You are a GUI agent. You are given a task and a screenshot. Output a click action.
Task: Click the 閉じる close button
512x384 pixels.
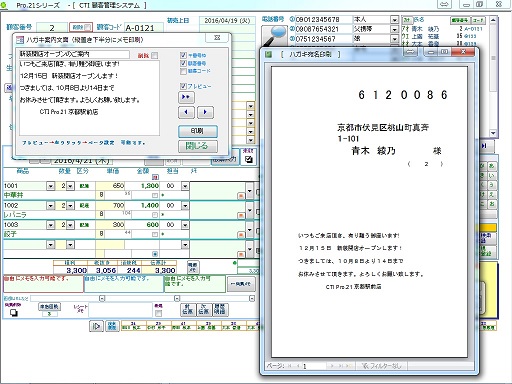198,146
